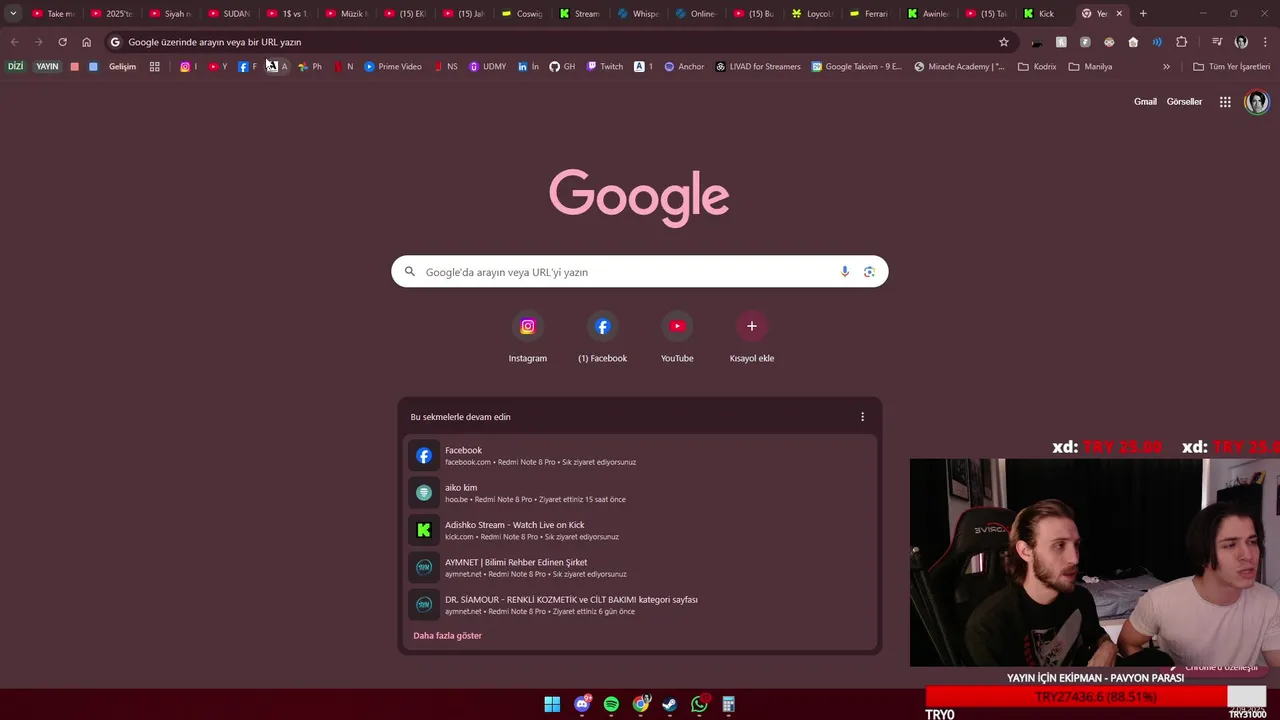The image size is (1280, 720).
Task: Focus the address bar URL field
Action: coord(560,42)
